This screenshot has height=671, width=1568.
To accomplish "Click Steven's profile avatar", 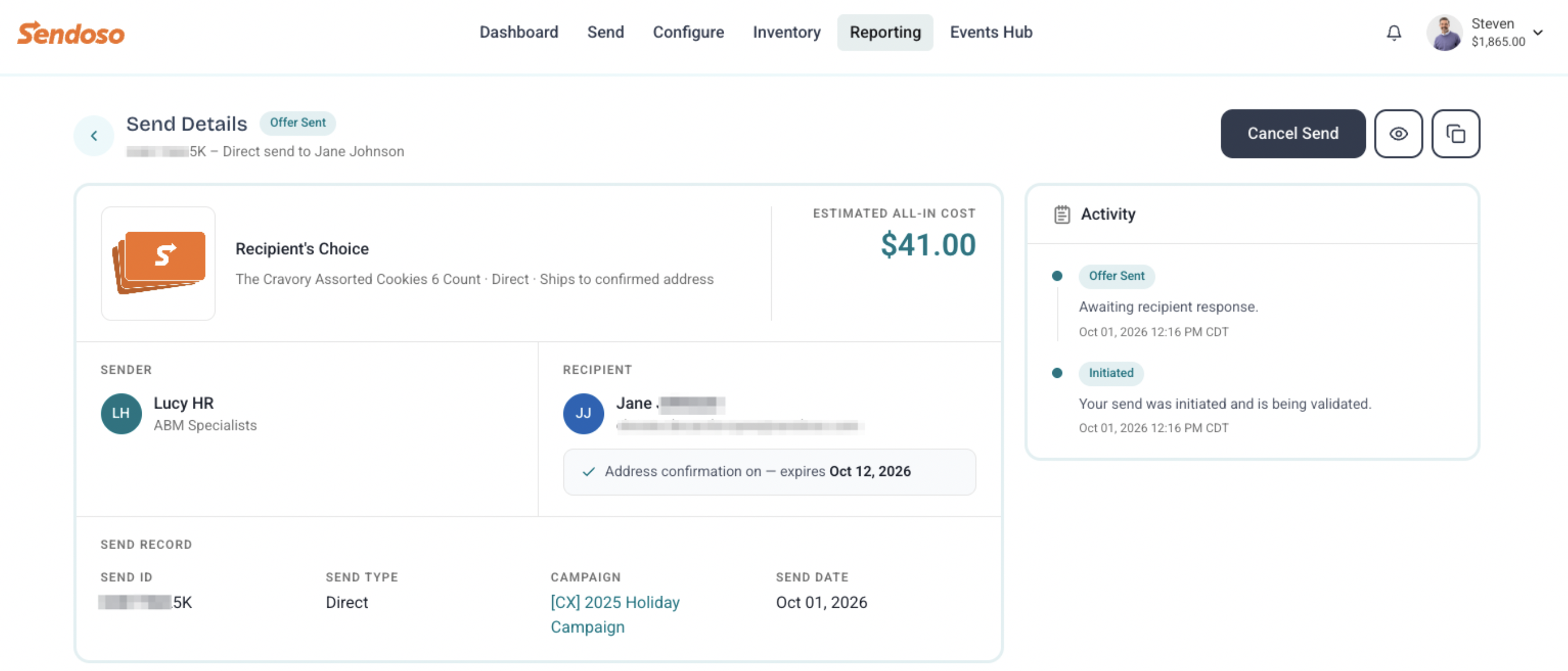I will (x=1444, y=33).
